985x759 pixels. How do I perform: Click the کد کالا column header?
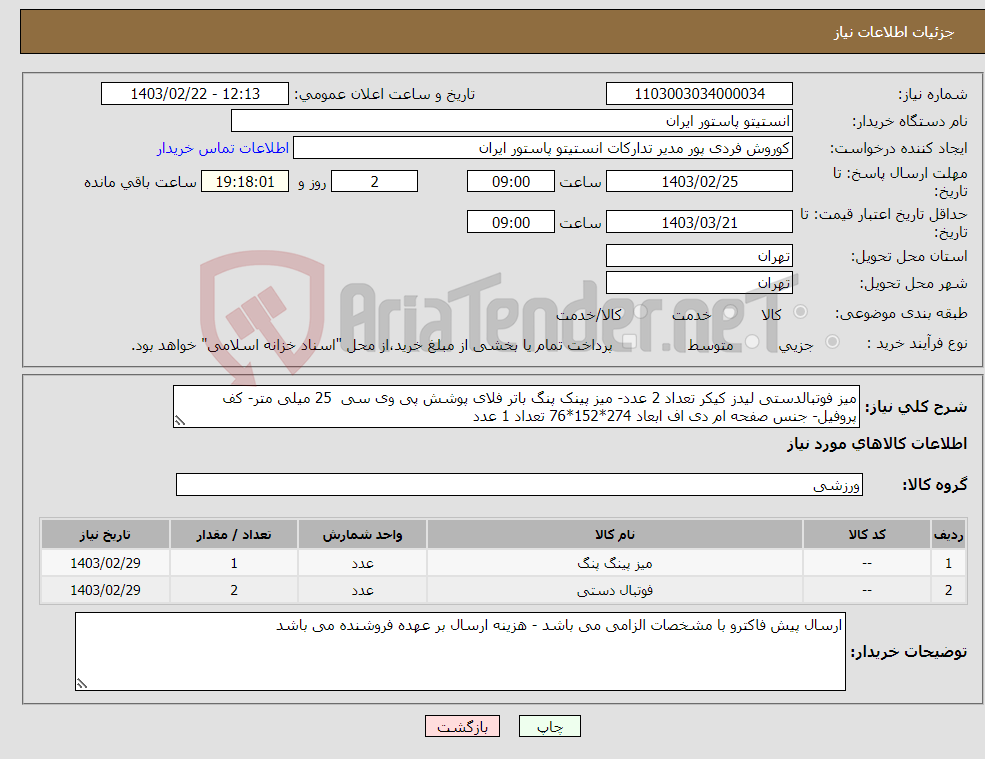click(867, 534)
